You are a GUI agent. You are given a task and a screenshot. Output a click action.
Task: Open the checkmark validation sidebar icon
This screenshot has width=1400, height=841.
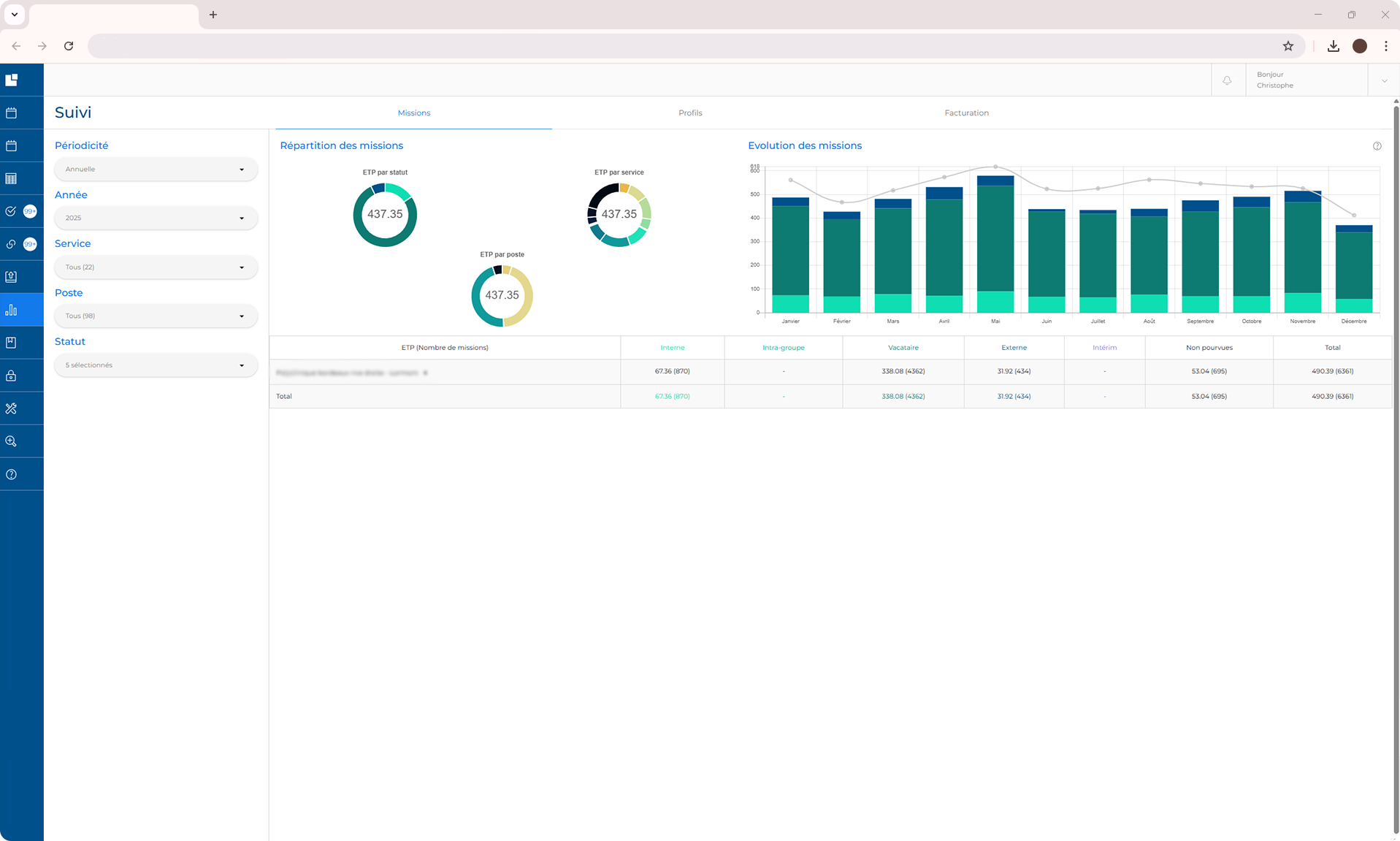[x=11, y=212]
